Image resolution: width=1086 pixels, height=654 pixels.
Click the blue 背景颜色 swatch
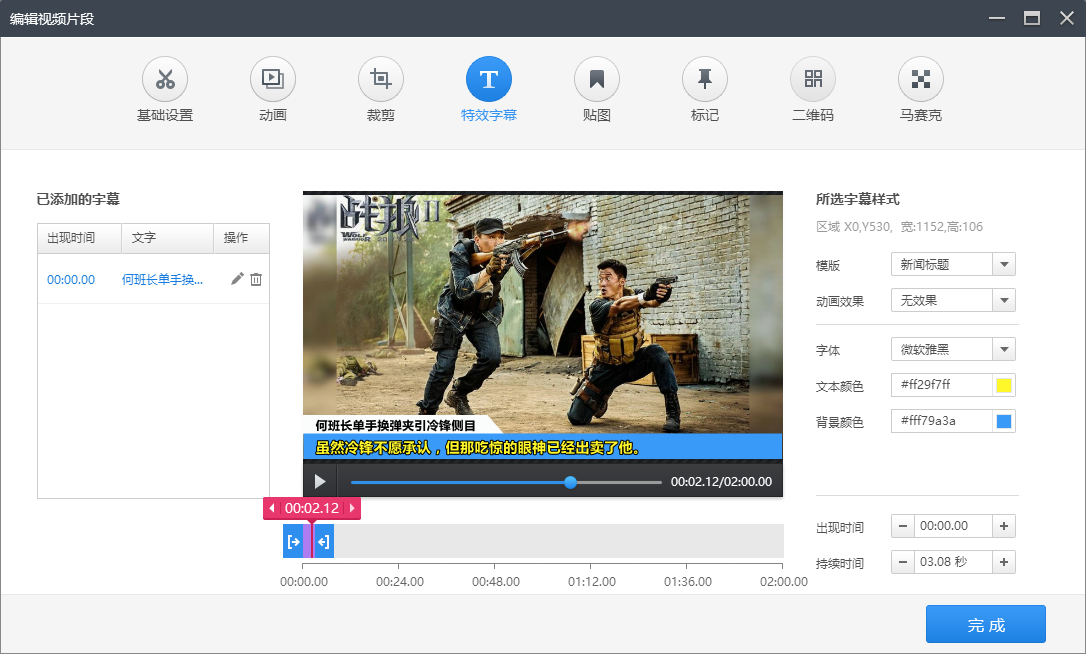click(1004, 421)
